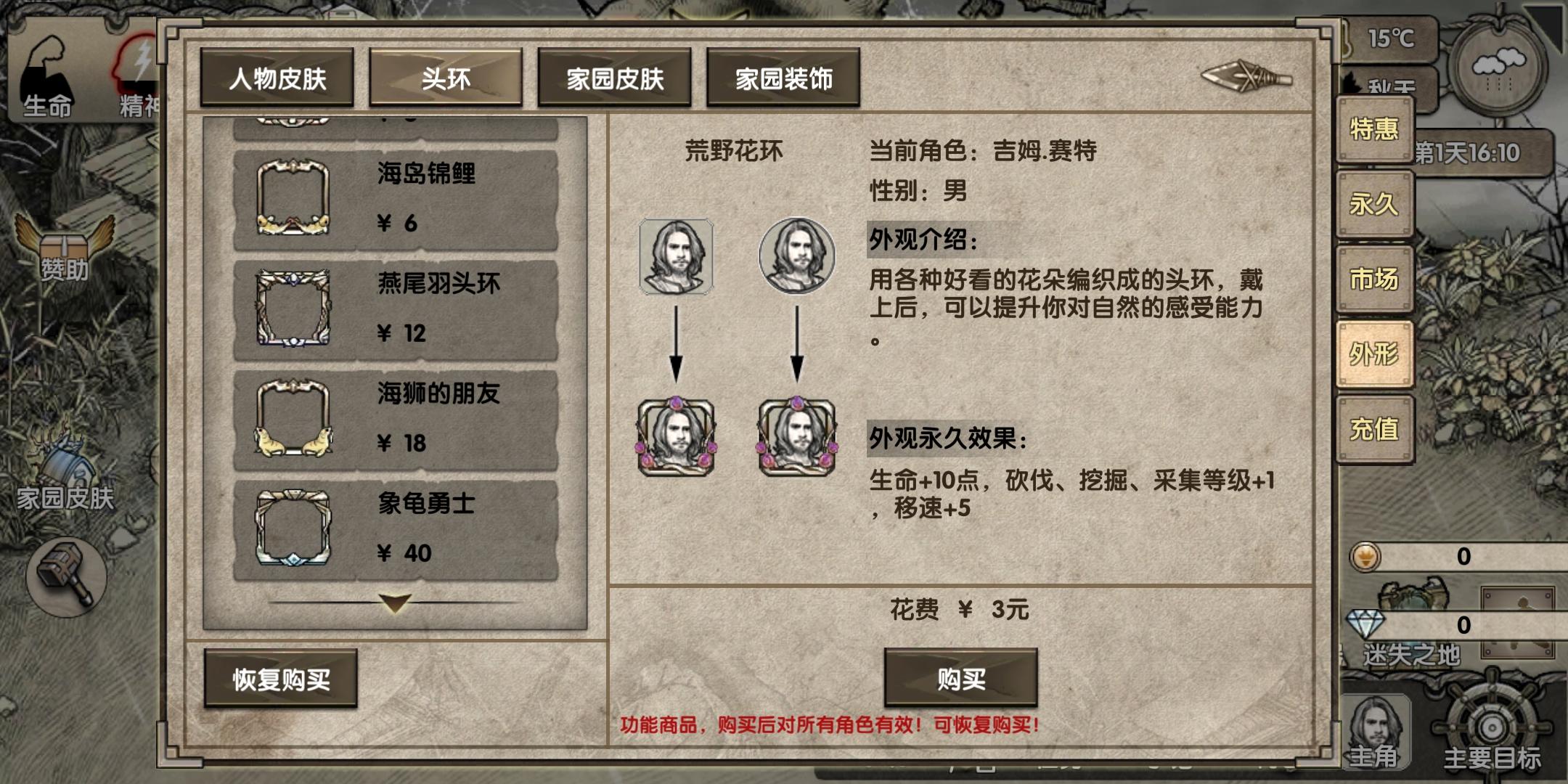This screenshot has width=1568, height=784.
Task: Tap the gold coin currency icon
Action: click(x=1365, y=557)
